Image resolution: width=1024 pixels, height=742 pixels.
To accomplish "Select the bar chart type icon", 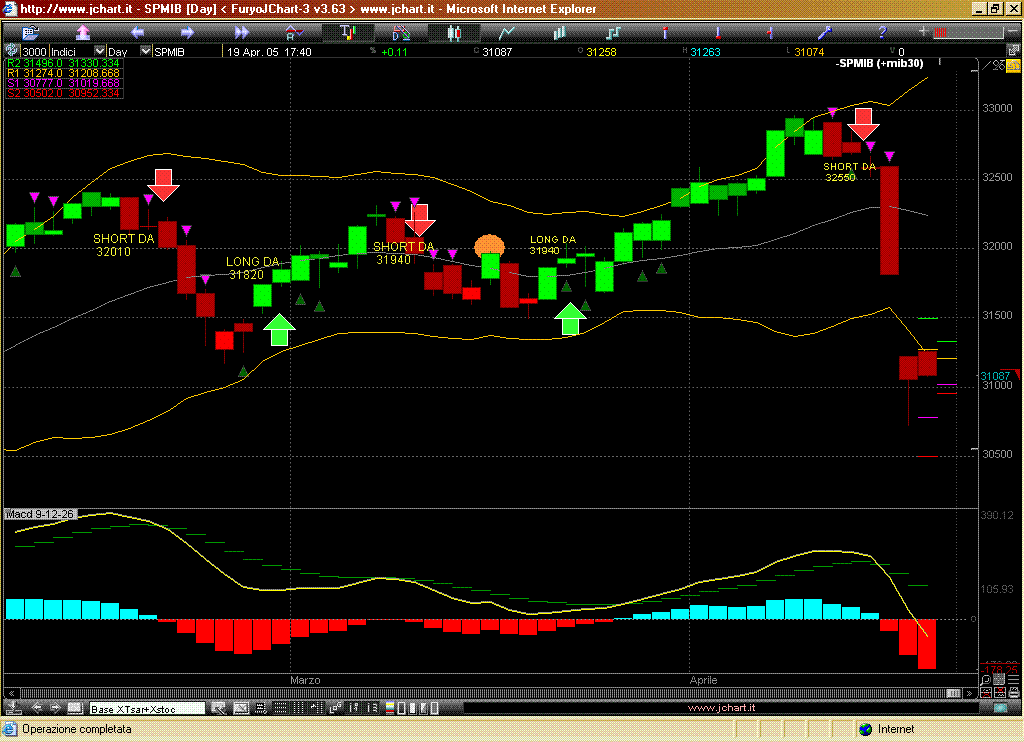I will pos(559,32).
